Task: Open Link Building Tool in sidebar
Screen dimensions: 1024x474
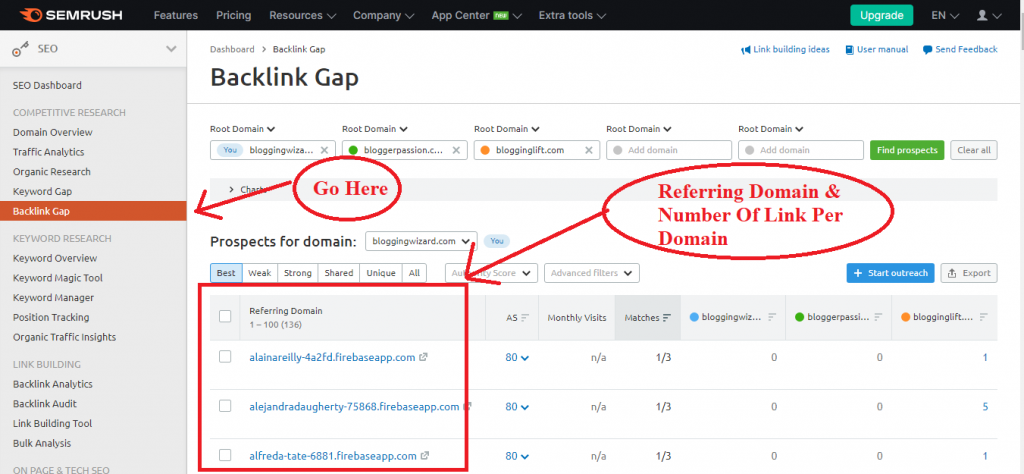Action: [x=52, y=424]
